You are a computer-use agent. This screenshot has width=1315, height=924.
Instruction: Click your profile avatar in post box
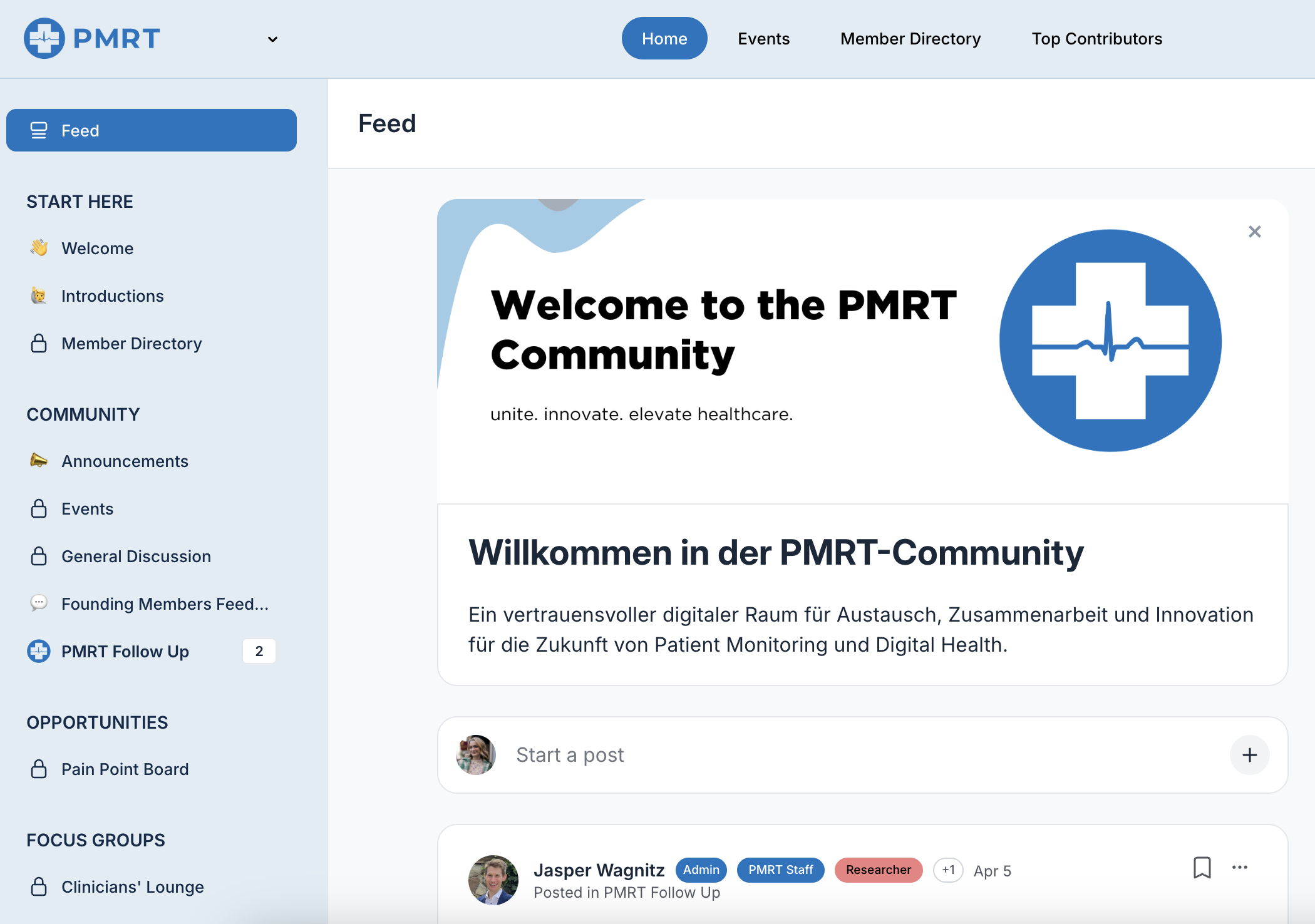476,755
